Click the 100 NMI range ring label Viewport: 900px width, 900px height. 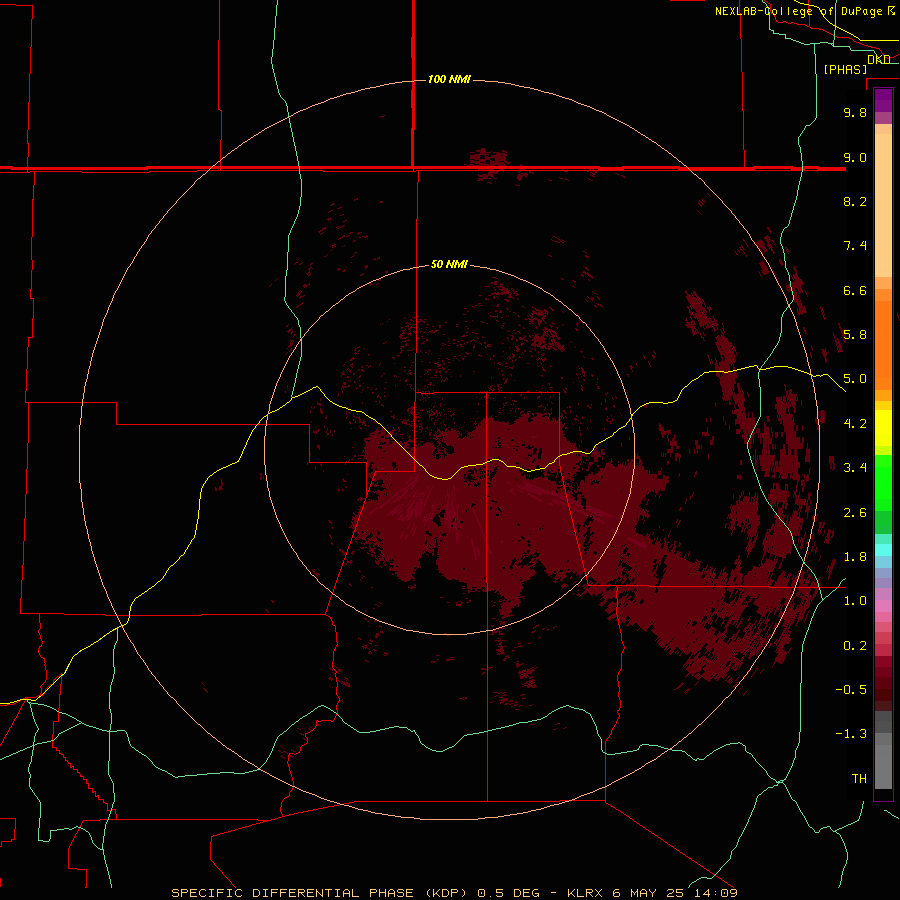[449, 79]
